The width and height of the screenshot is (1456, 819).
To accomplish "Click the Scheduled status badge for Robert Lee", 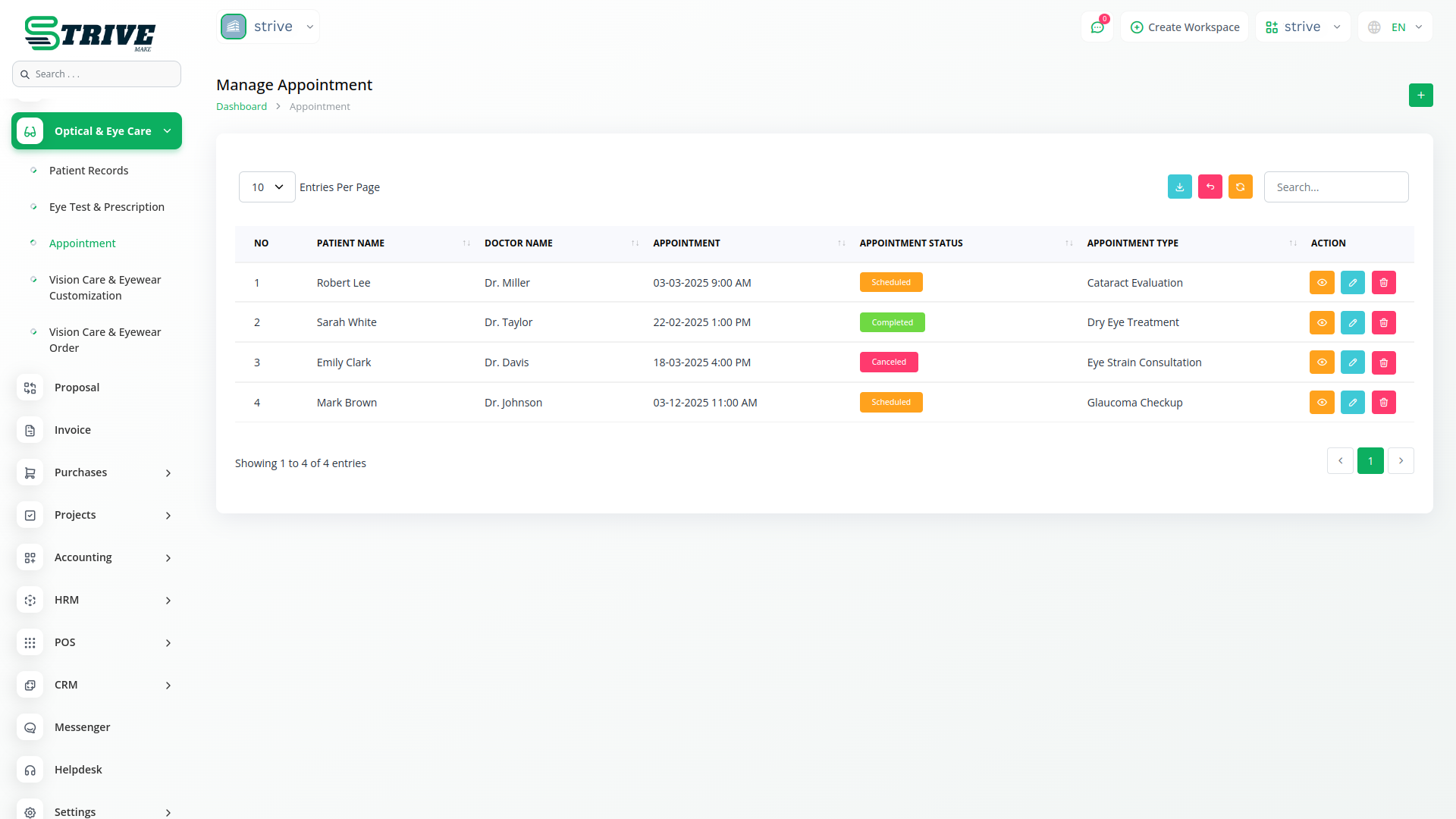I will (890, 283).
